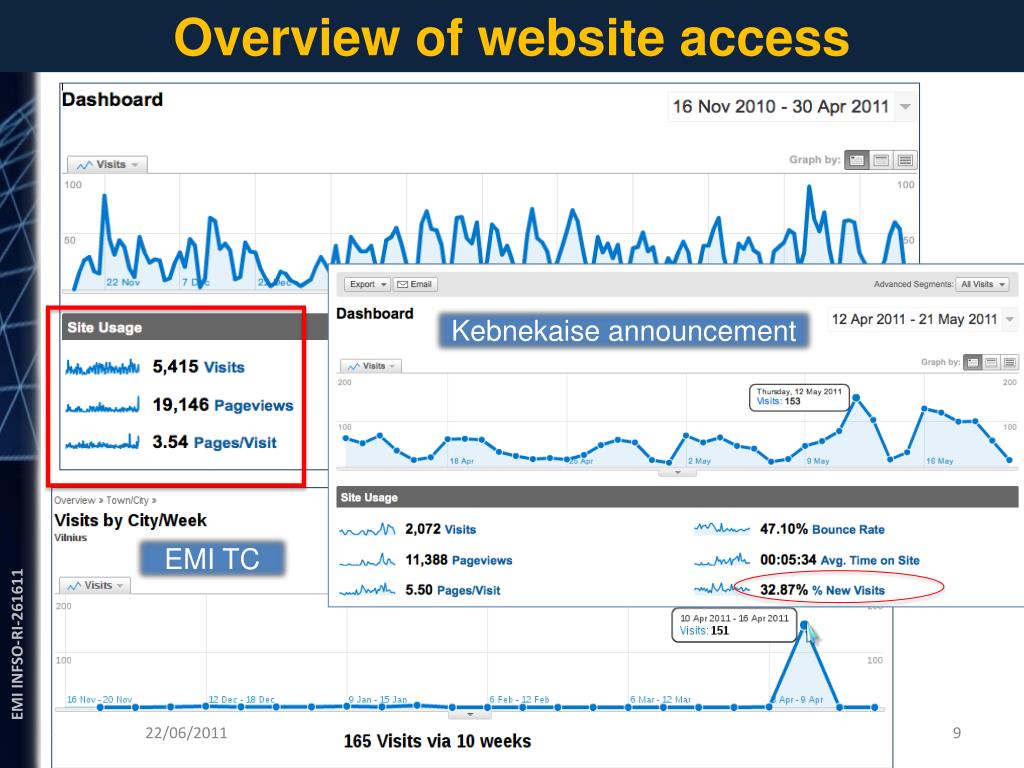Image resolution: width=1024 pixels, height=768 pixels.
Task: Click the Export dropdown button
Action: [368, 284]
